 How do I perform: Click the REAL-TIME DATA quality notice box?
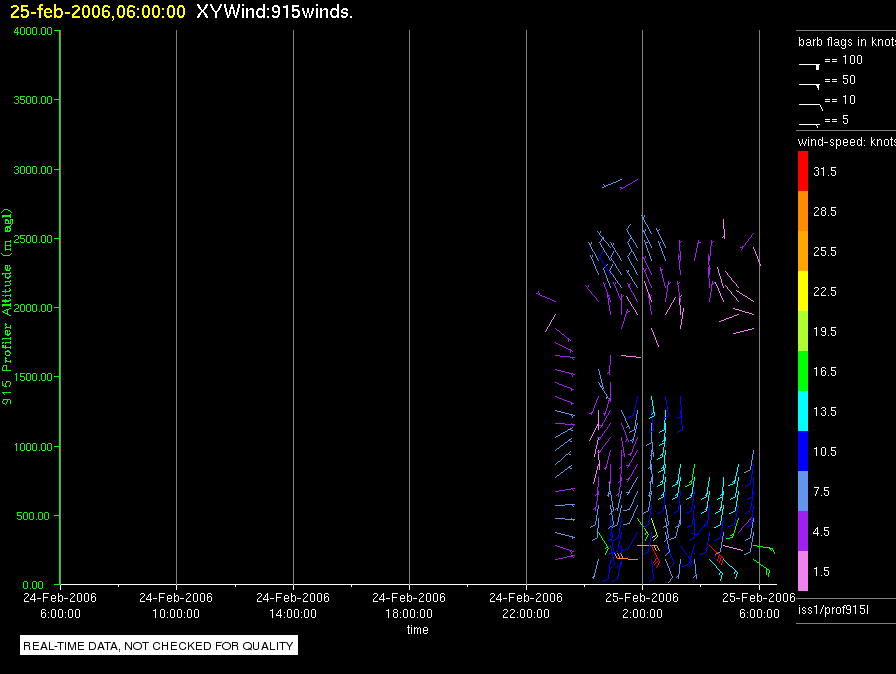(159, 645)
